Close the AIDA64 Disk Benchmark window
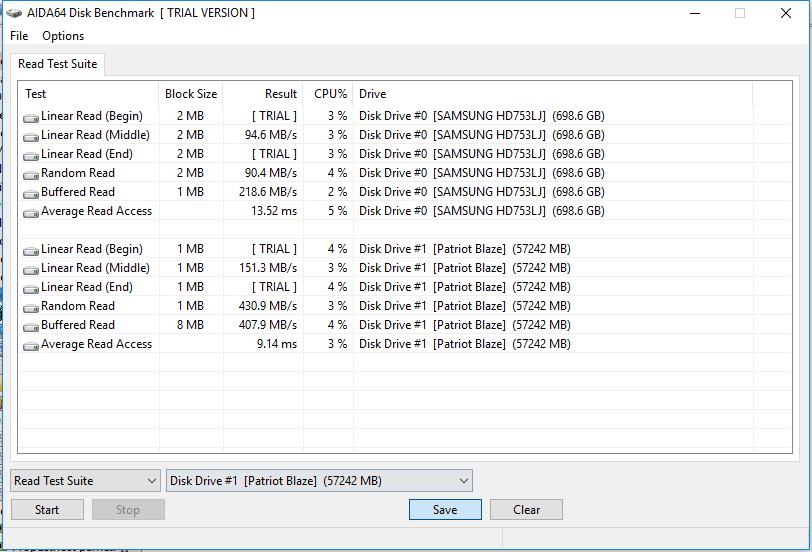812x552 pixels. point(786,13)
